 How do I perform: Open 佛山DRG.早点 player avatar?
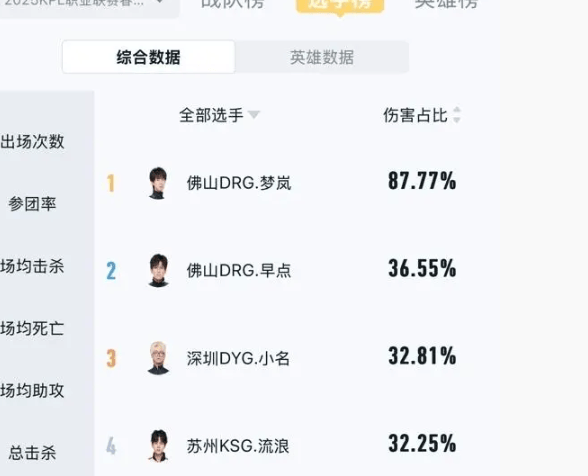[x=158, y=270]
